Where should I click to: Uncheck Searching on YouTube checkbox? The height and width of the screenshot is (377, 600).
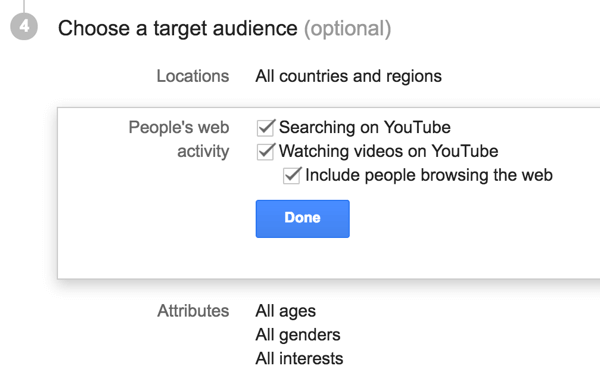click(266, 128)
